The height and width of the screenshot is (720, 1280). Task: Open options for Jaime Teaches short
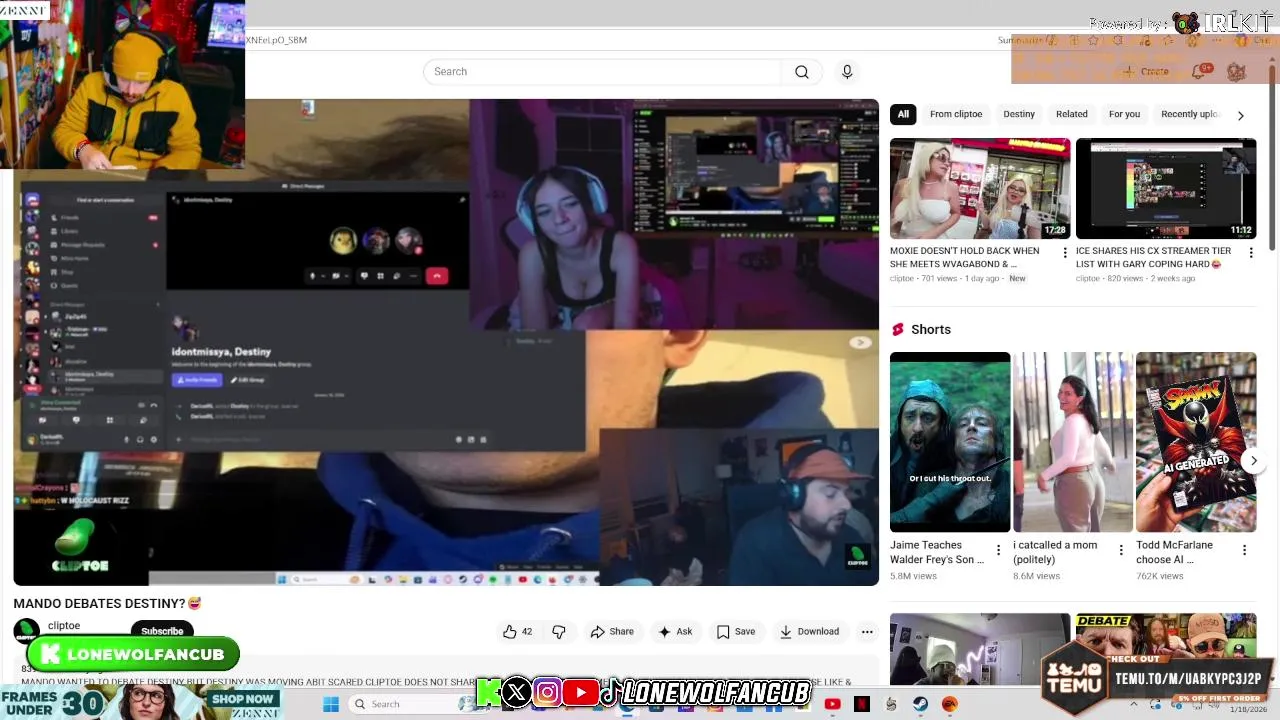998,550
